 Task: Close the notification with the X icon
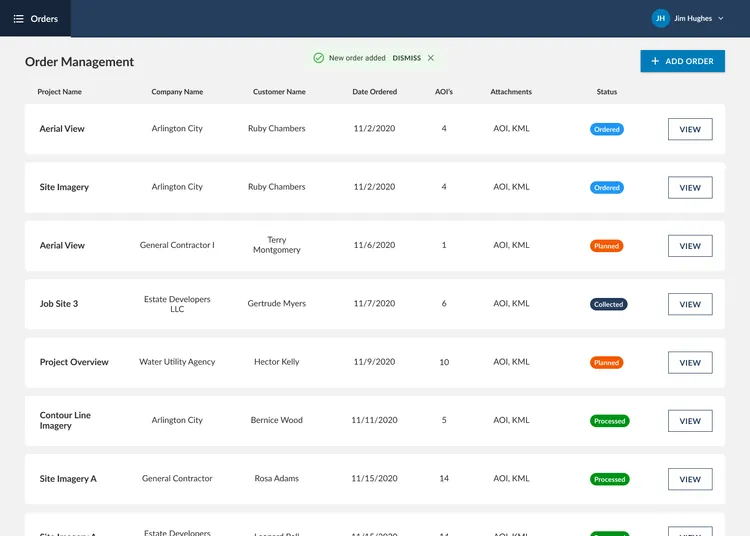(431, 58)
